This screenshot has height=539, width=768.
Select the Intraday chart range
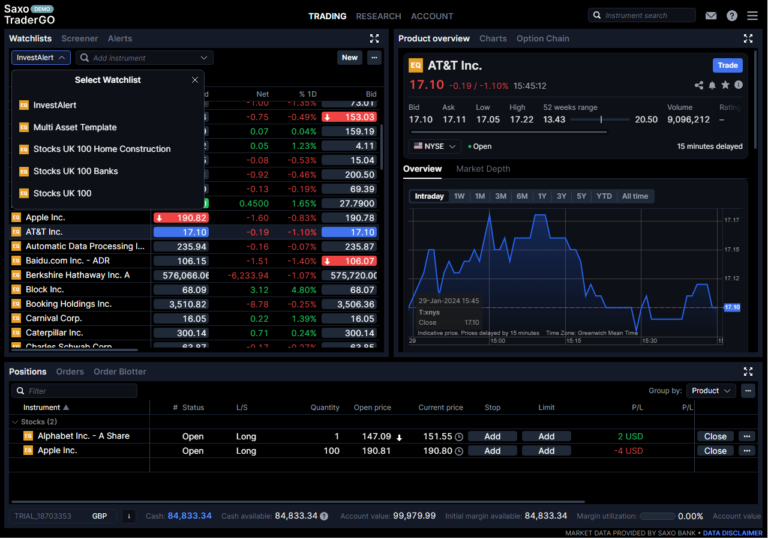click(429, 196)
